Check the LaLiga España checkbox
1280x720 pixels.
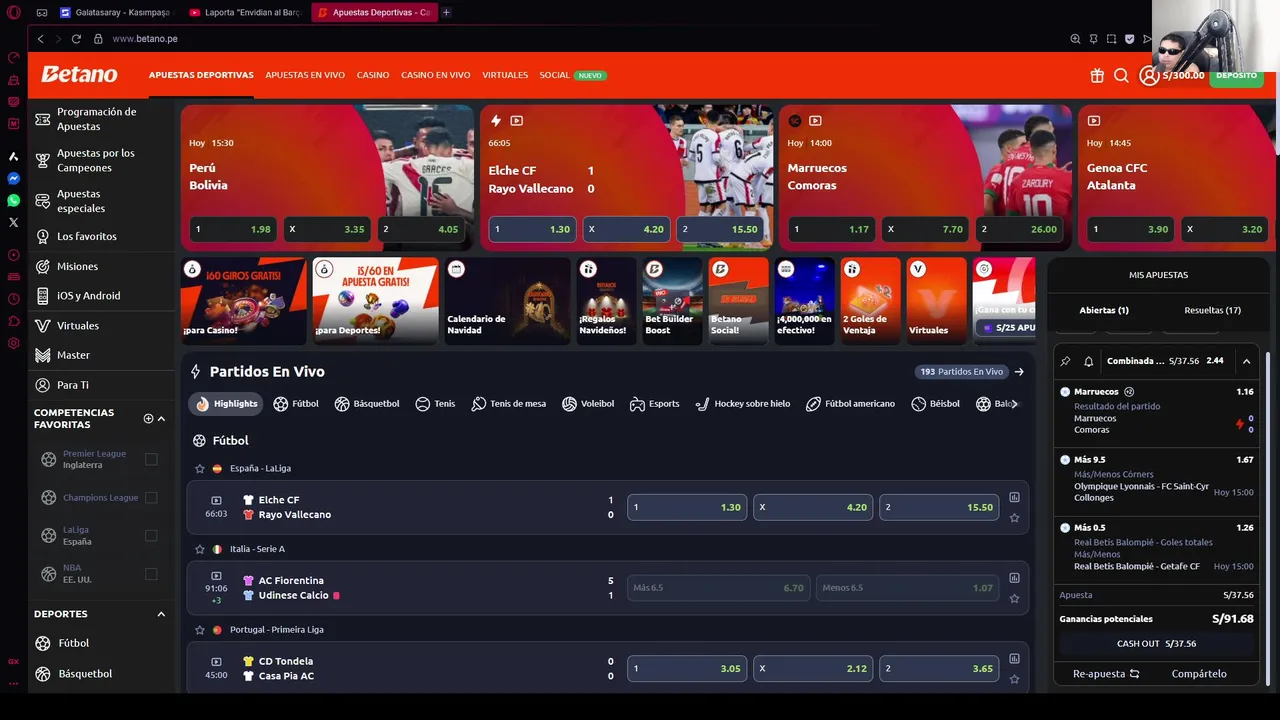click(151, 535)
